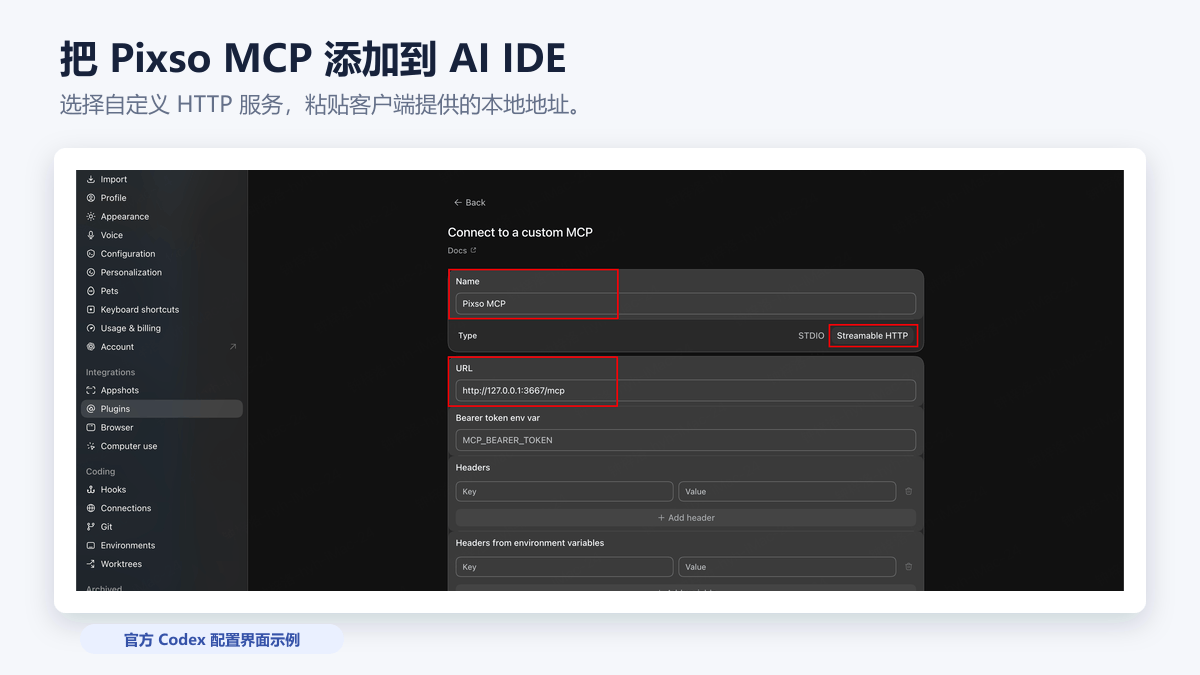Click the URL field with 127.0.0.1 address

pos(686,390)
